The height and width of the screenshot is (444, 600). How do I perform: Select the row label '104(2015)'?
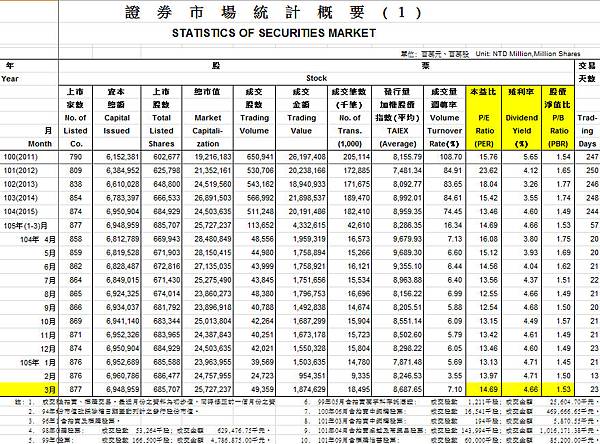pos(21,212)
